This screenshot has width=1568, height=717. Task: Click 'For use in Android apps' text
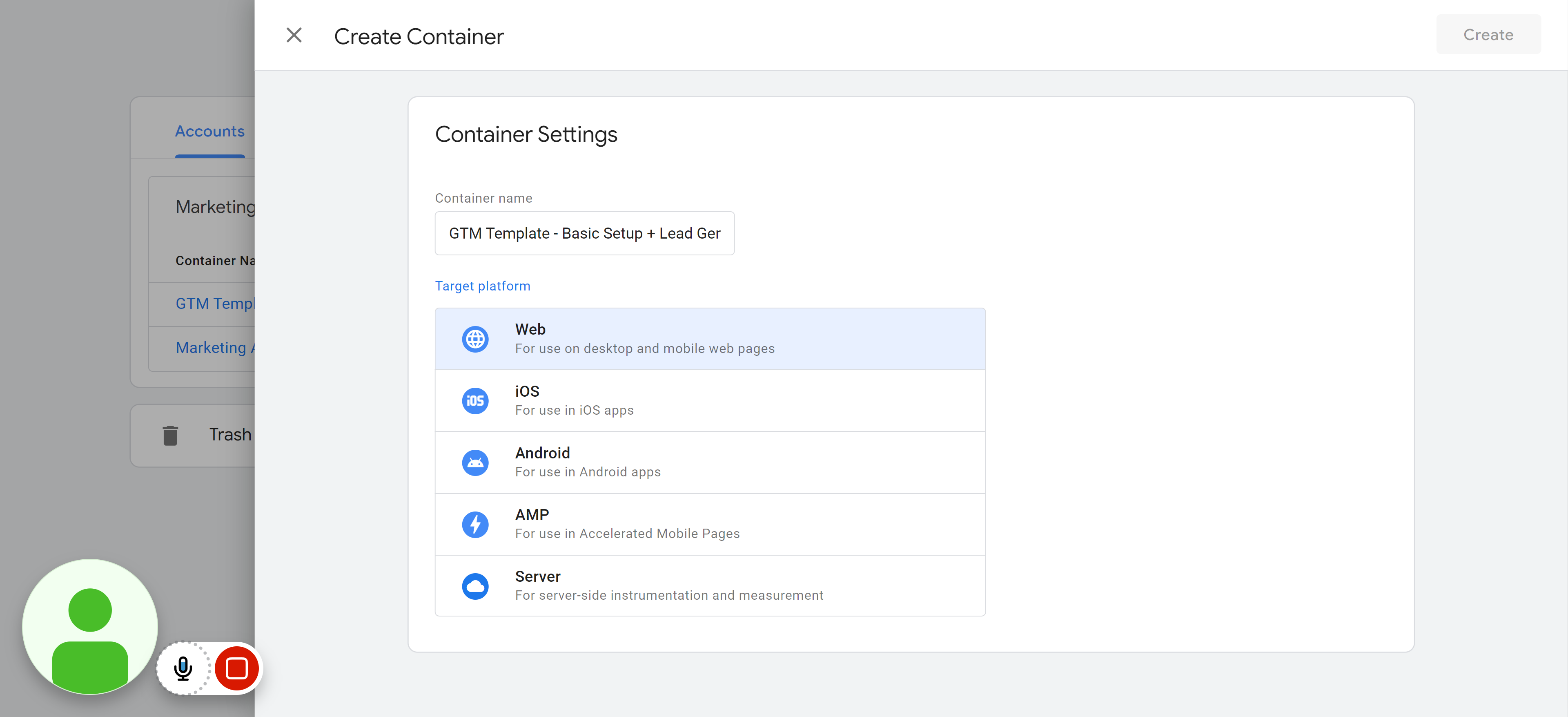[x=588, y=472]
